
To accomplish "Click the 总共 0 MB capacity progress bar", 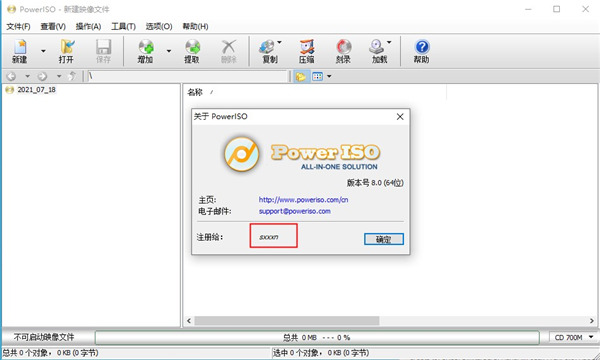I will pyautogui.click(x=317, y=337).
